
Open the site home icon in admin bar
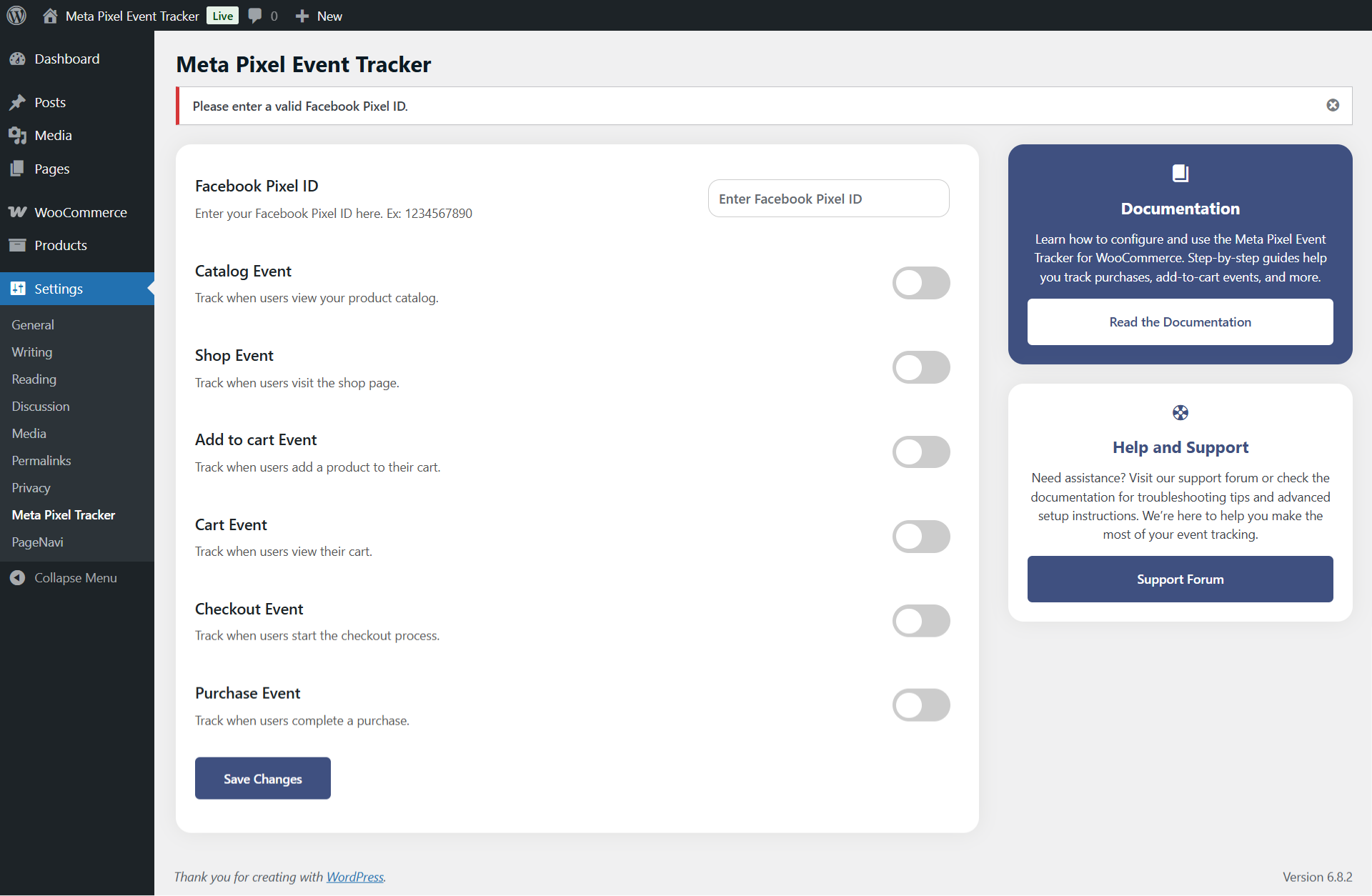pos(50,16)
